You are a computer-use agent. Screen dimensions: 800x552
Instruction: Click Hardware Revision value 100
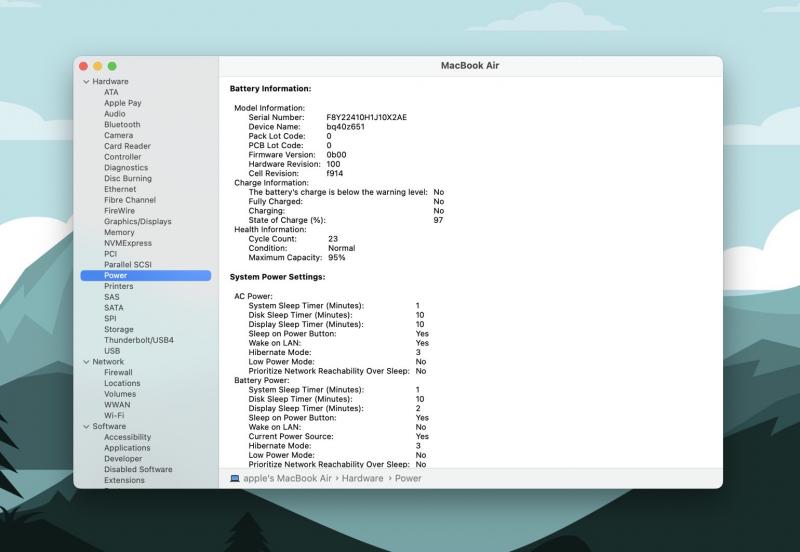(333, 164)
